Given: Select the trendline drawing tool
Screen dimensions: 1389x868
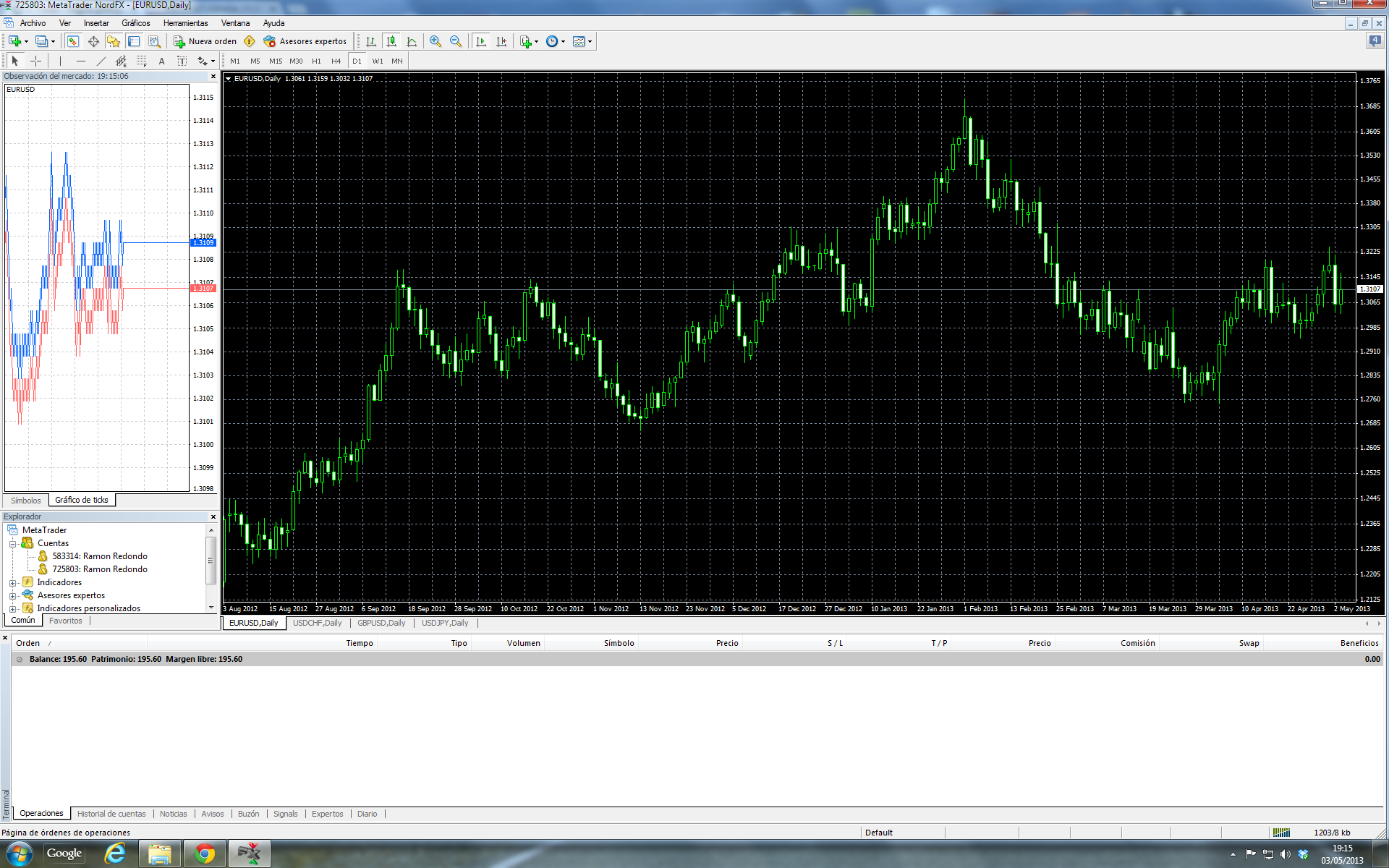Looking at the screenshot, I should click(x=101, y=61).
